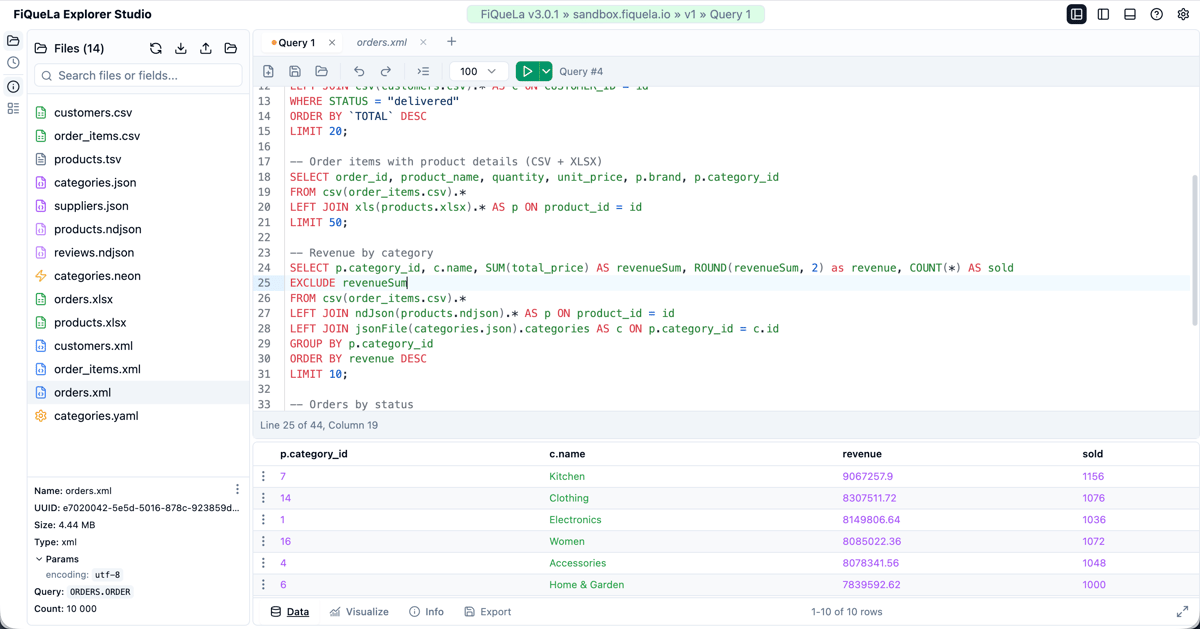1200x629 pixels.
Task: Open the row menu for the Home & Garden row
Action: tap(264, 585)
